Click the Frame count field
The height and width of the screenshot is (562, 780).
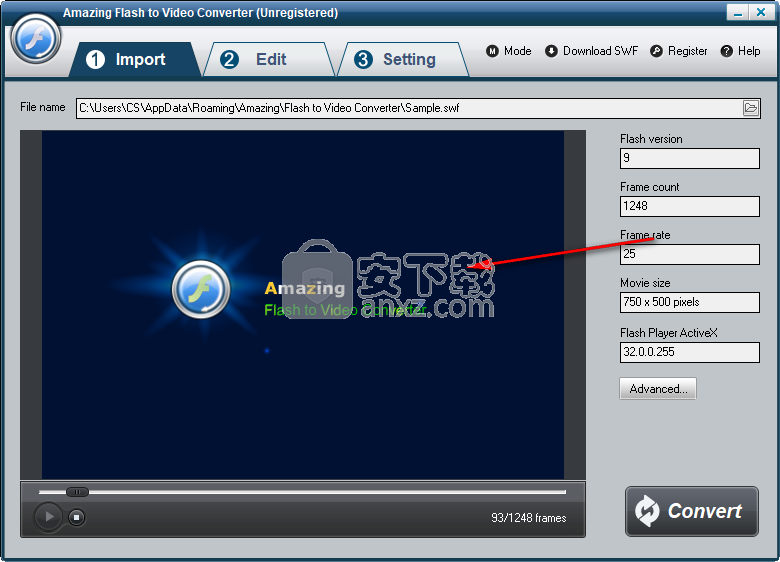tap(689, 206)
